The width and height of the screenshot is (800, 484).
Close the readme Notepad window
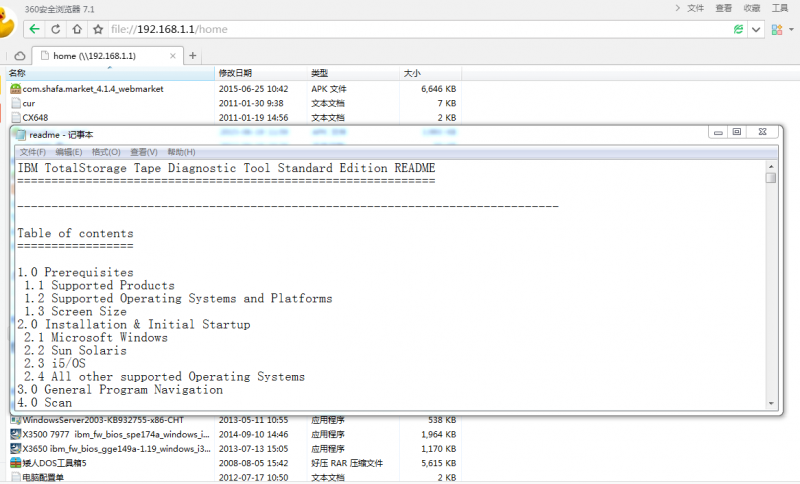762,132
